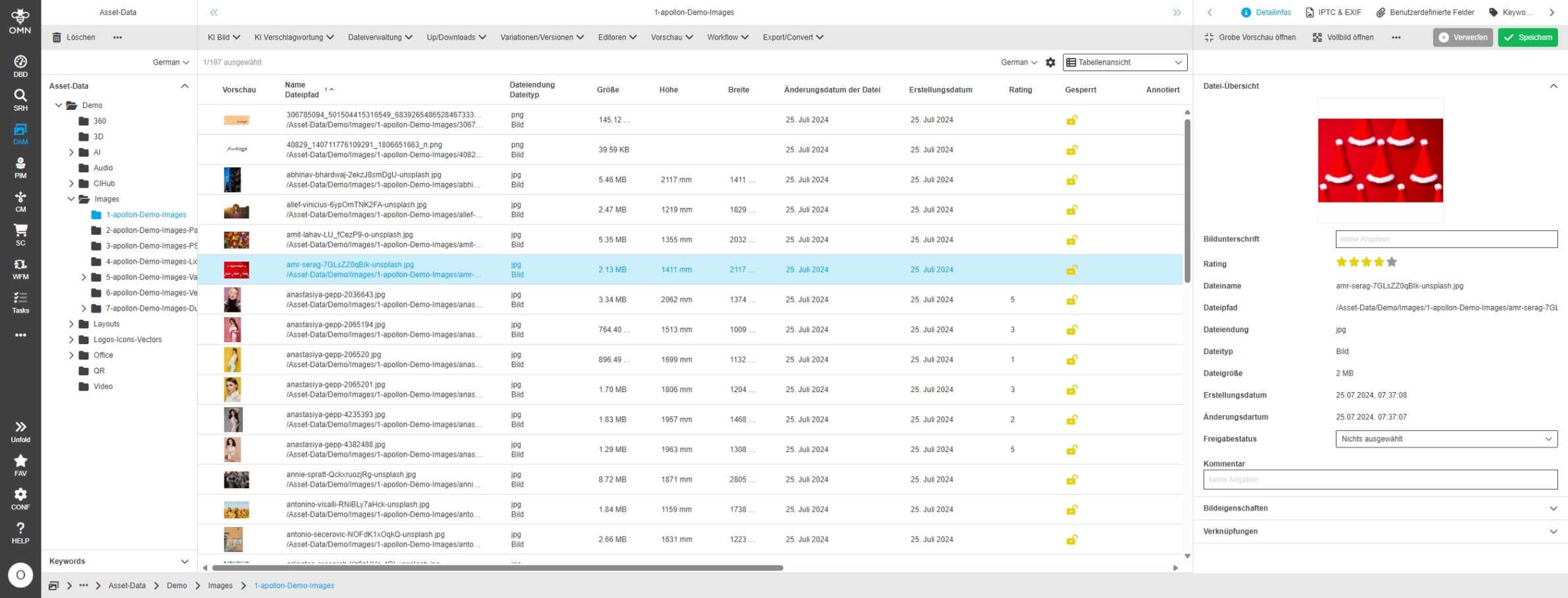Click the Bildunterschrift input field

(1446, 239)
